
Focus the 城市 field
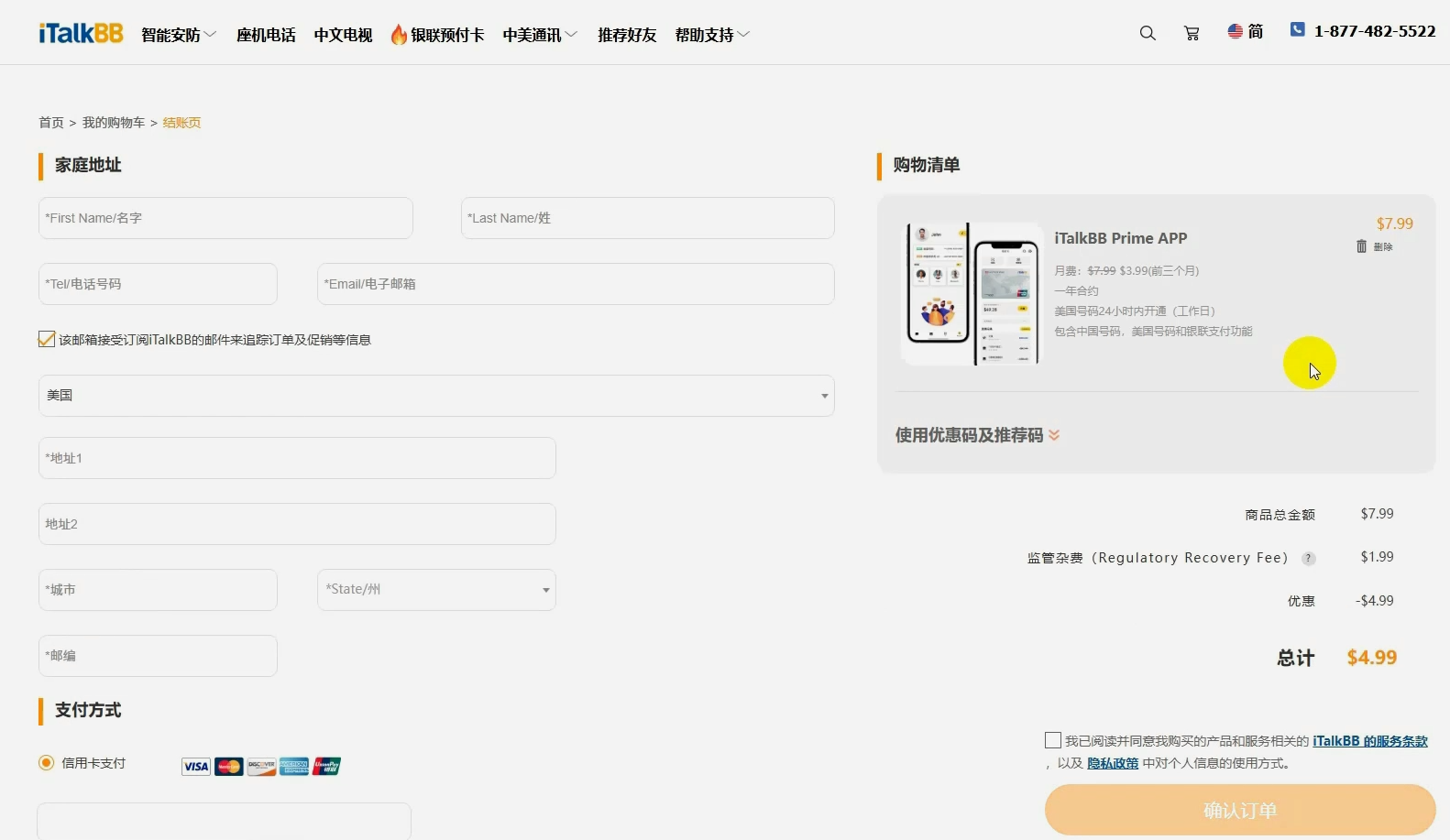tap(158, 590)
